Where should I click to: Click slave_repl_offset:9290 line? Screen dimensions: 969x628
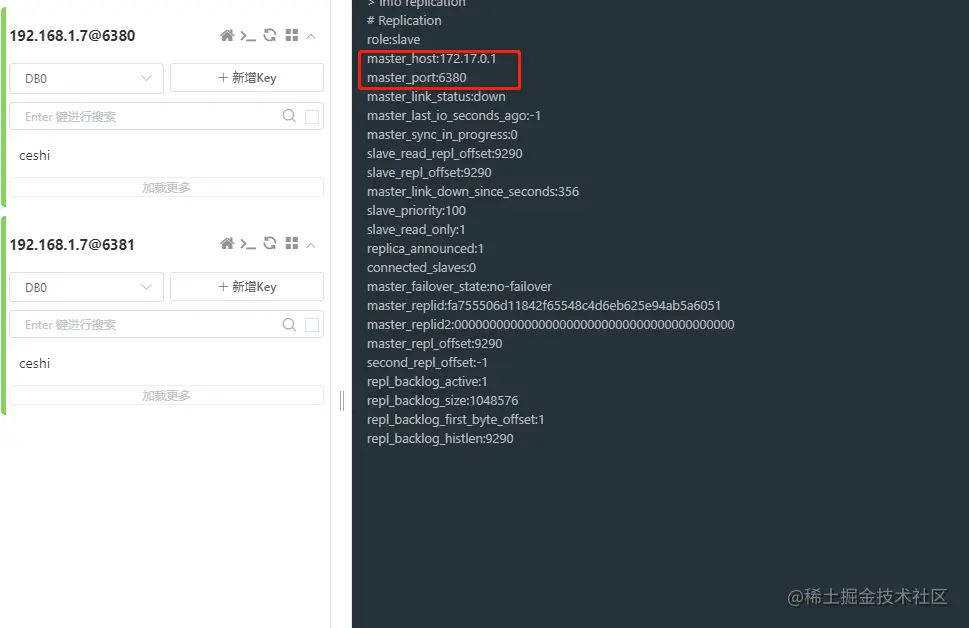tap(429, 172)
